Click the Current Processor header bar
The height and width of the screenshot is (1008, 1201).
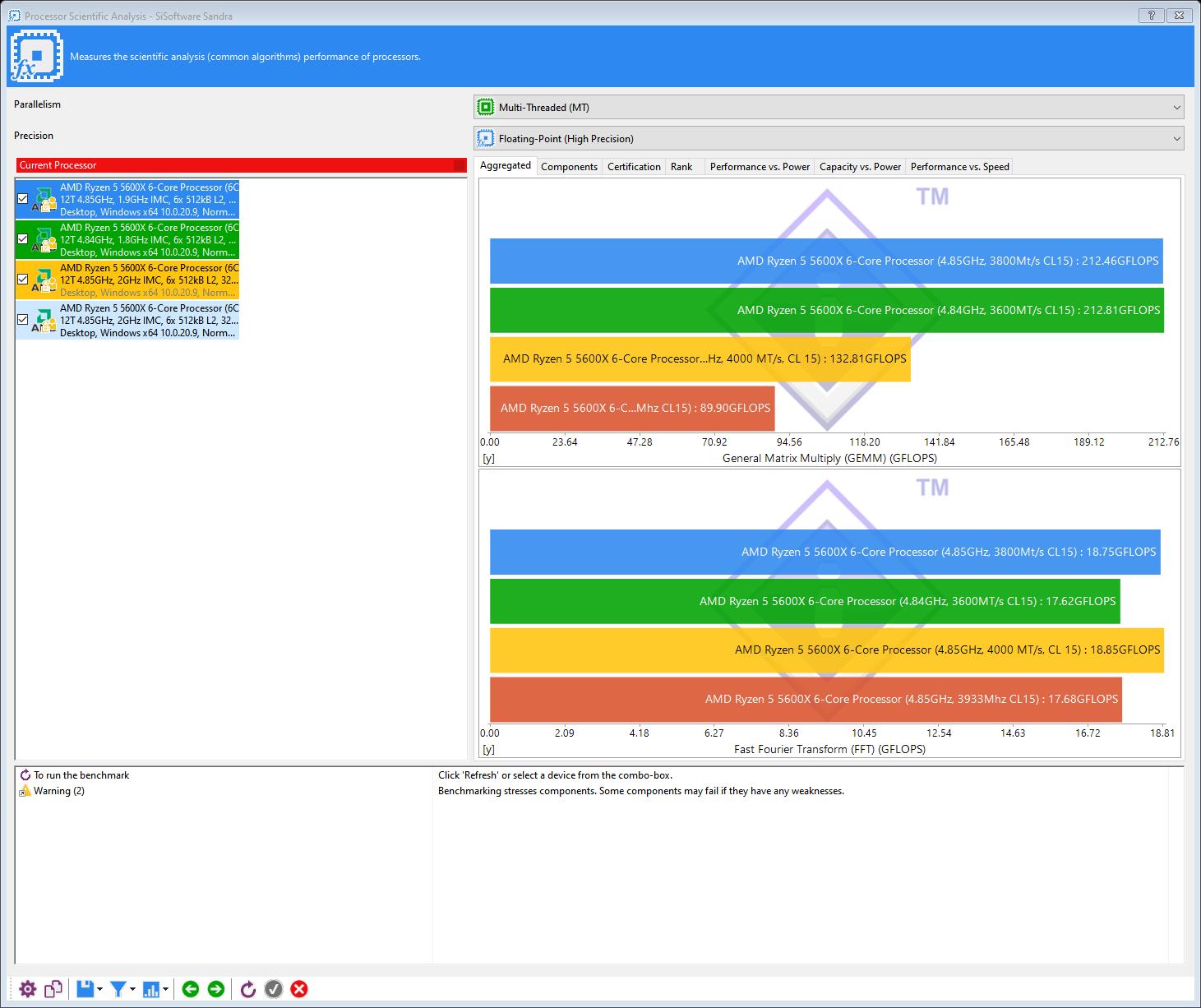click(241, 165)
